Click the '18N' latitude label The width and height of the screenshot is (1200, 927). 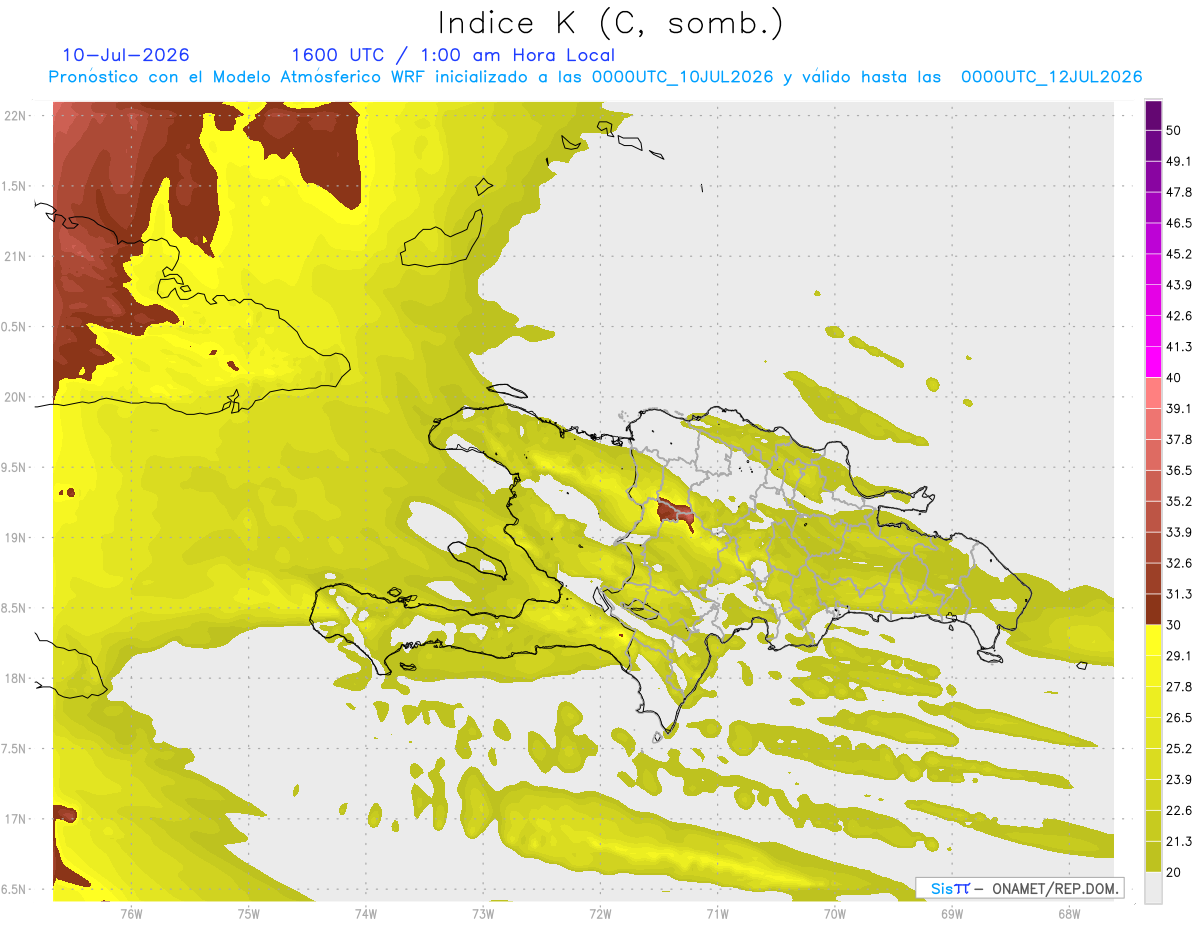tap(17, 678)
